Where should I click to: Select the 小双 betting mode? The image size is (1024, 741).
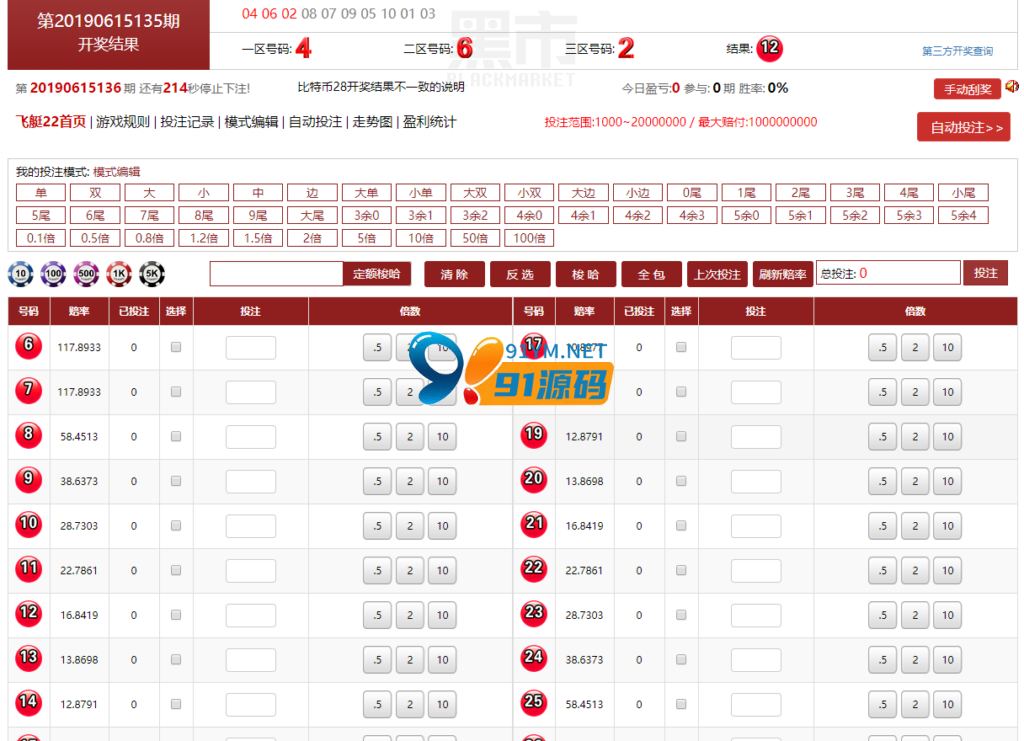pyautogui.click(x=529, y=193)
